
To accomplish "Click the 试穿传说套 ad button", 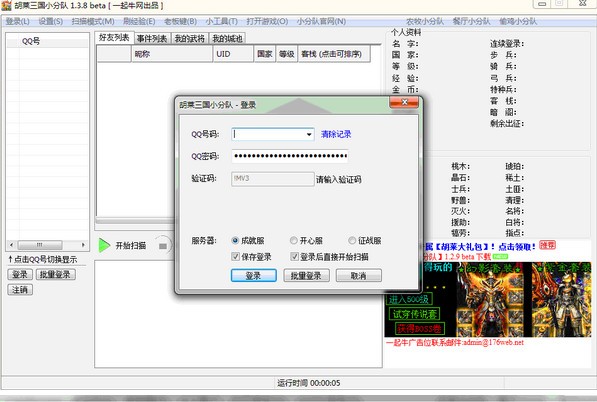I will click(x=415, y=314).
